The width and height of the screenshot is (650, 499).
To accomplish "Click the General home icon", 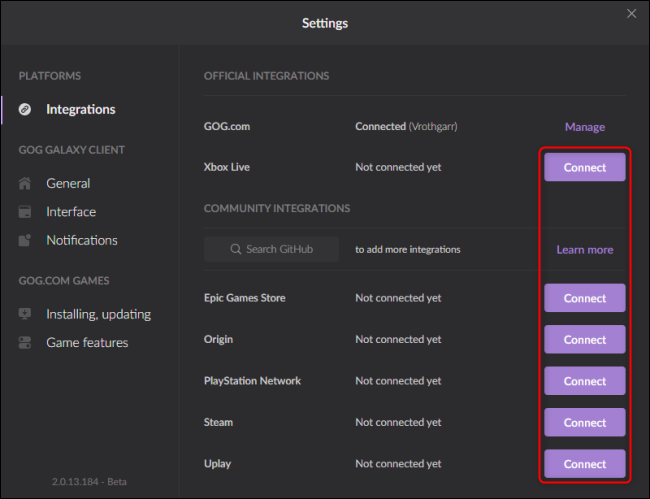I will pos(25,184).
